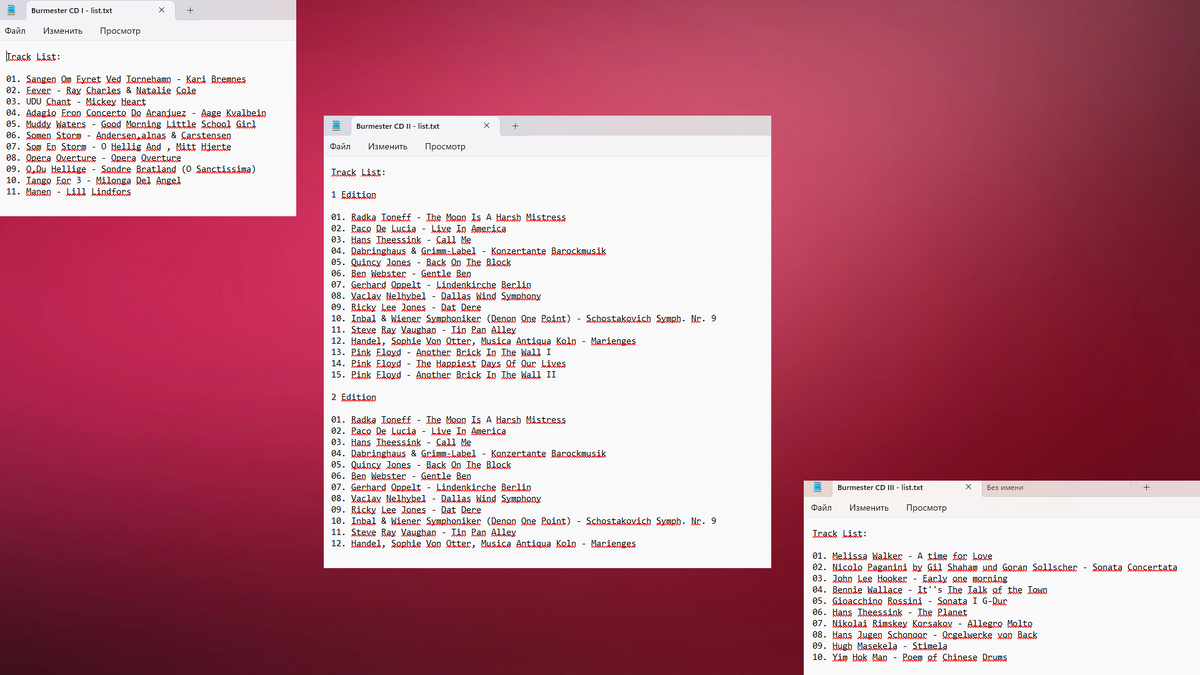
Task: Click the 'Muddy Waters - Good Morning Little School Girl' line
Action: pos(131,124)
